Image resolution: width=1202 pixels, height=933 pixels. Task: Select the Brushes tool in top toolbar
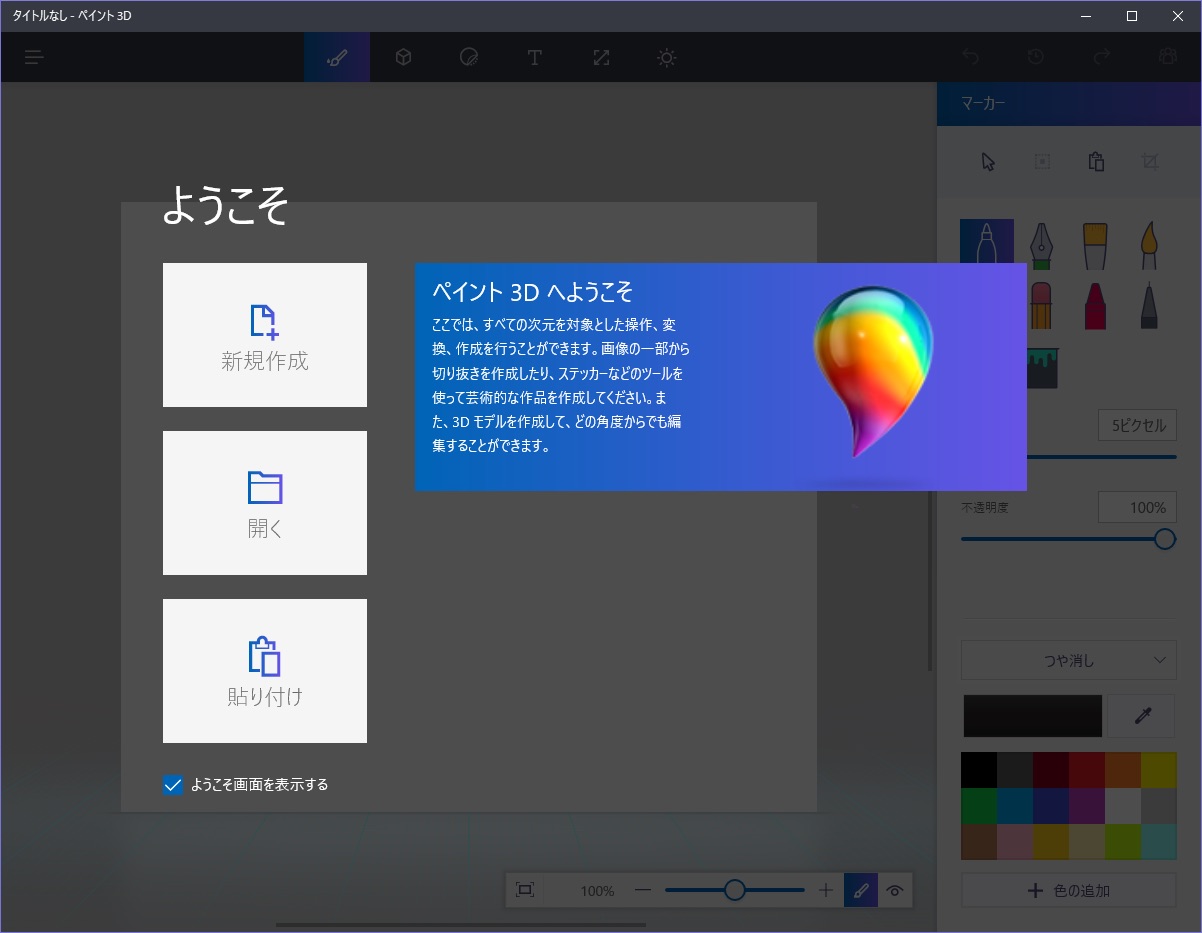pyautogui.click(x=337, y=57)
